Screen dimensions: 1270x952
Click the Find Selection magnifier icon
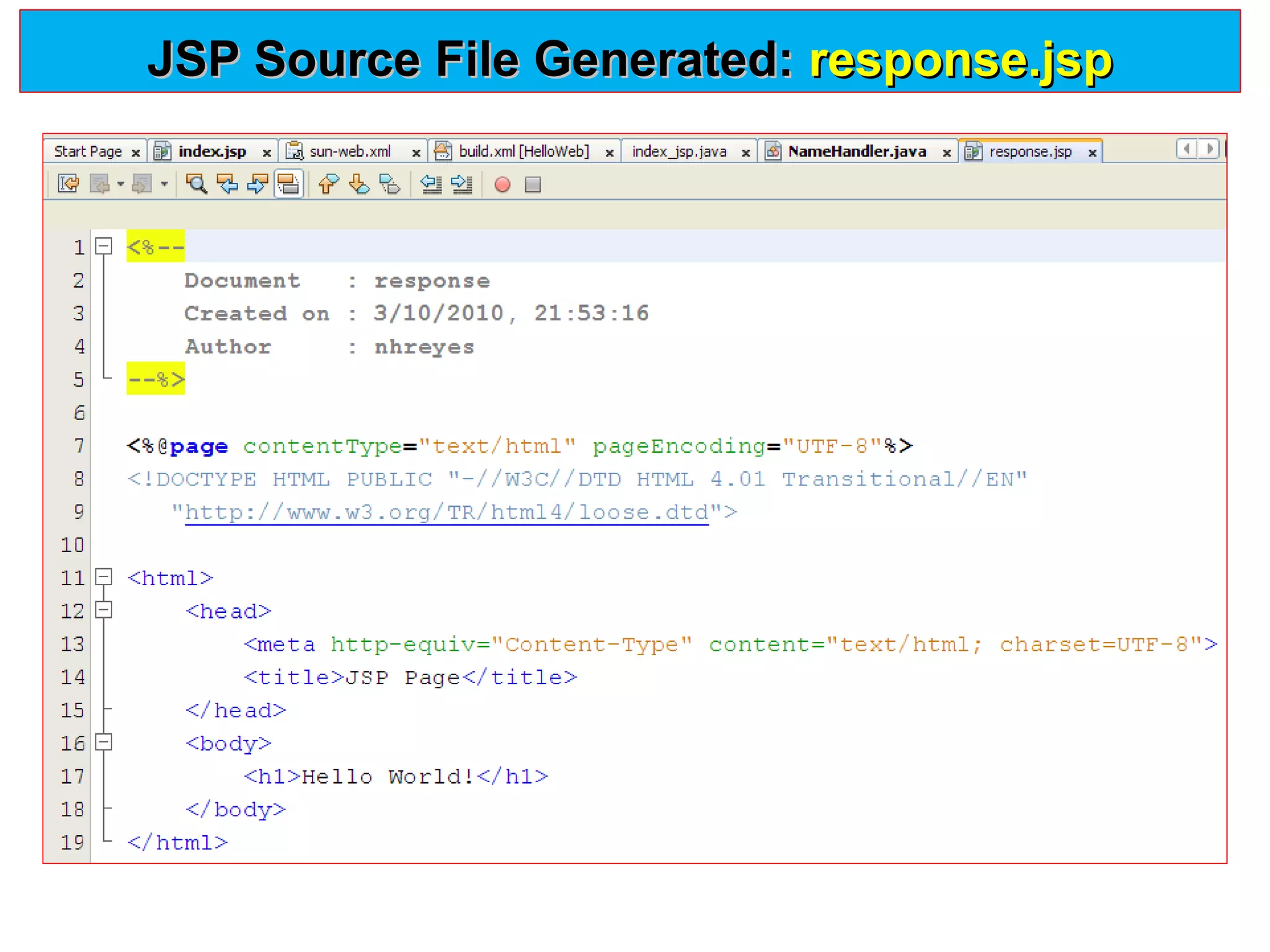(x=197, y=184)
